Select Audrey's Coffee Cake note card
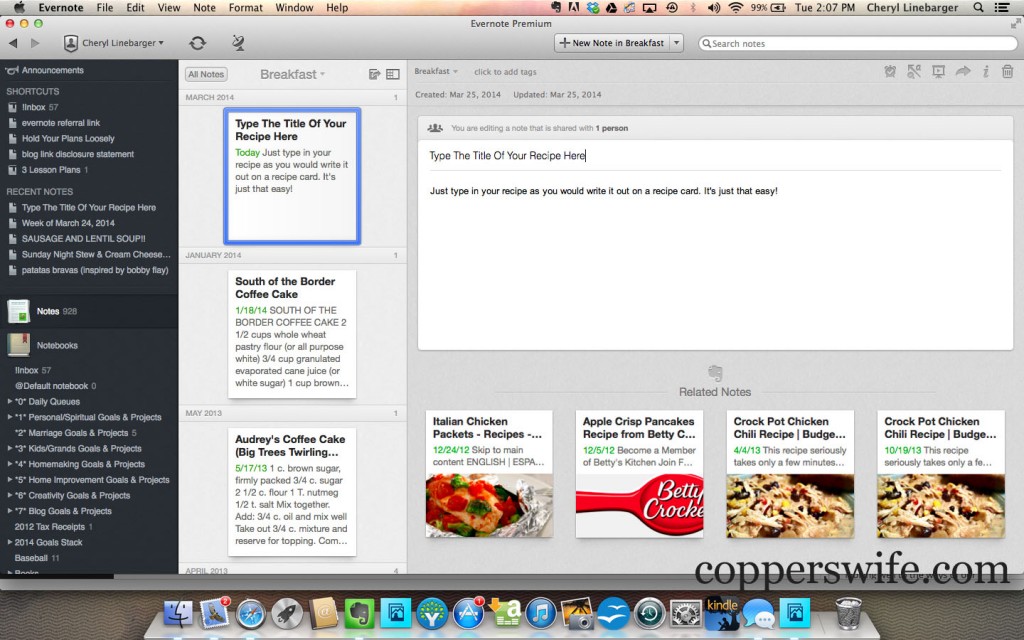 [292, 491]
